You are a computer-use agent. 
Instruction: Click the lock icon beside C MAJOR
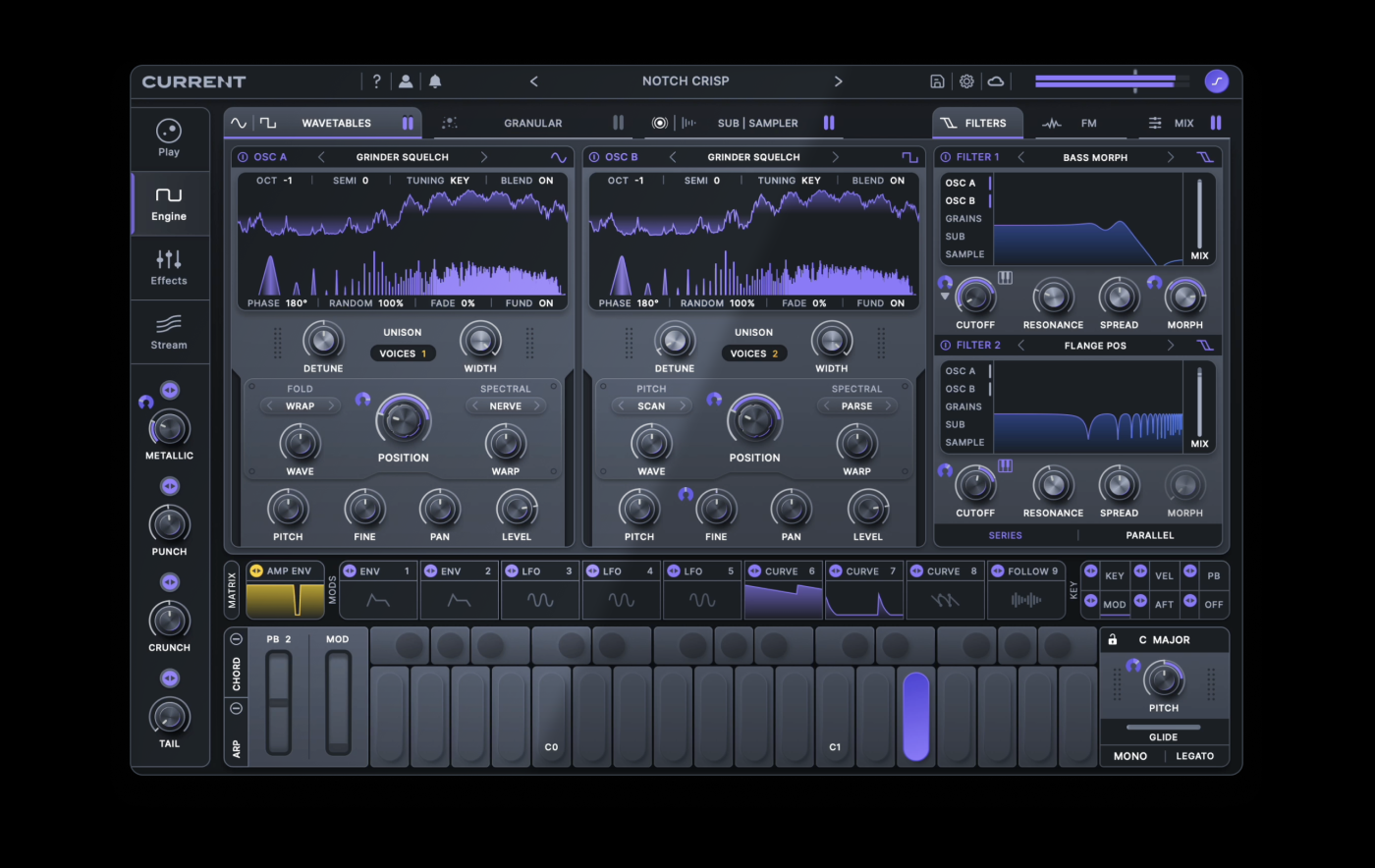[1113, 639]
